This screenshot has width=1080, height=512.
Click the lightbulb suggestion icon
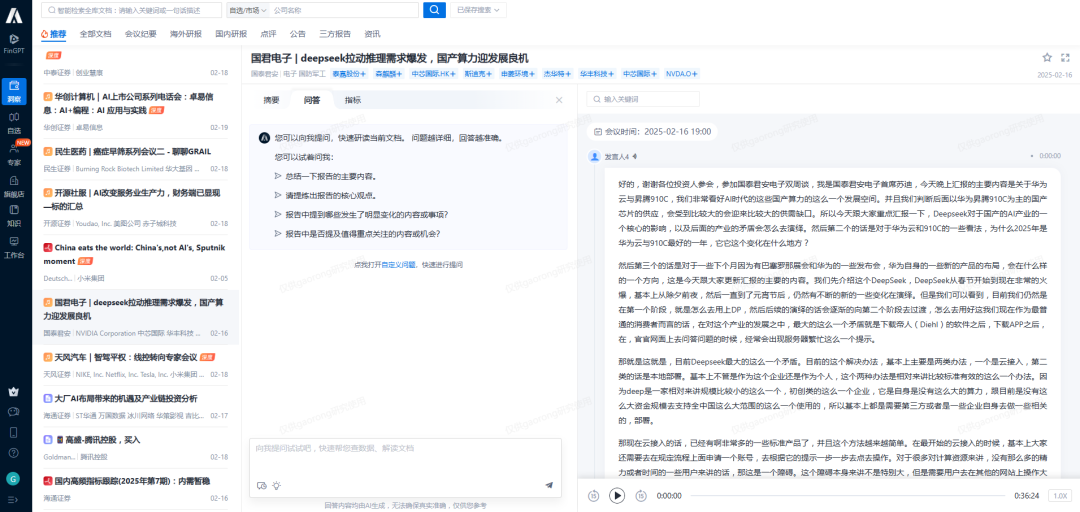pos(276,485)
